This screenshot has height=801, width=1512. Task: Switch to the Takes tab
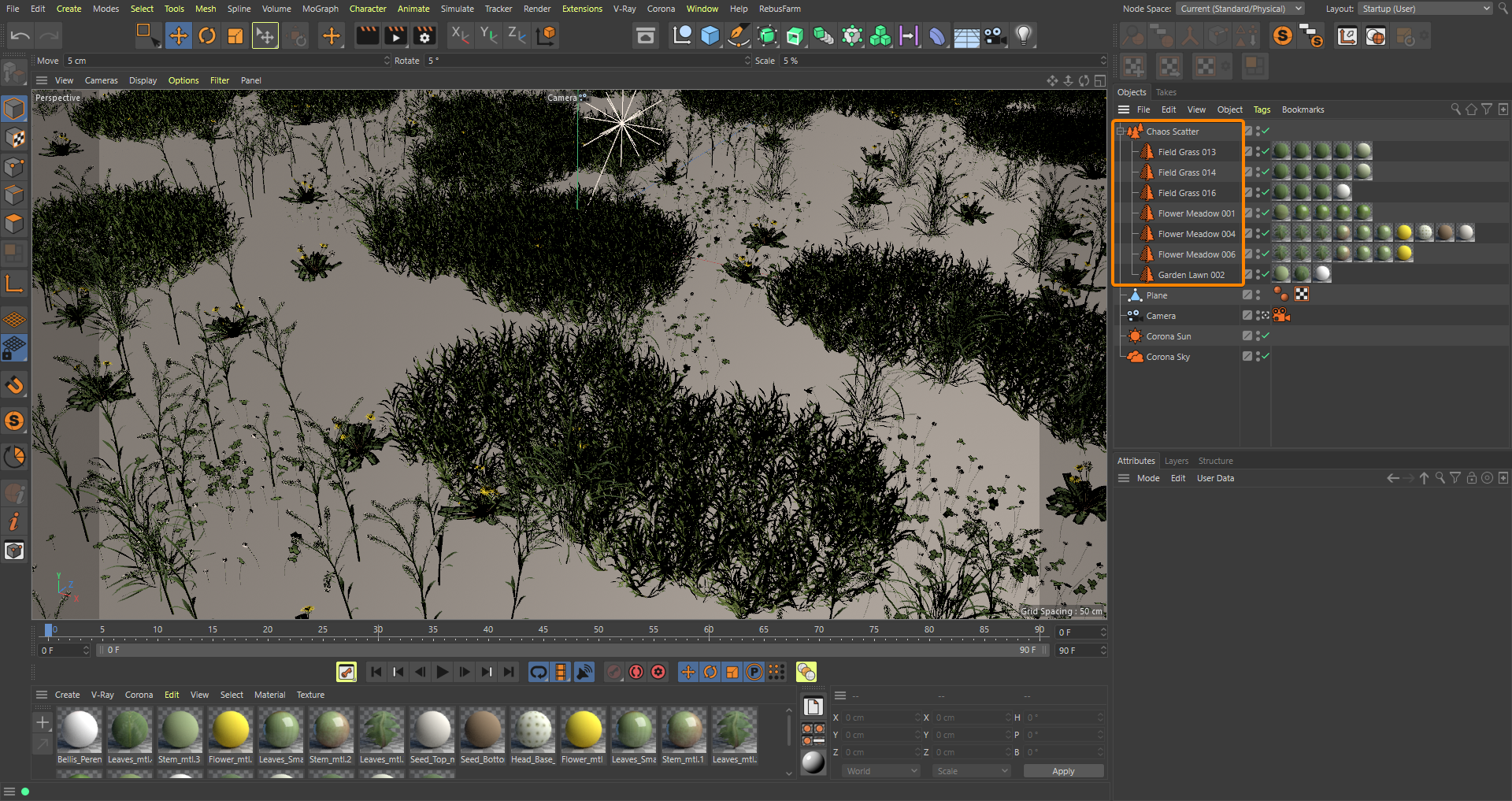tap(1165, 92)
